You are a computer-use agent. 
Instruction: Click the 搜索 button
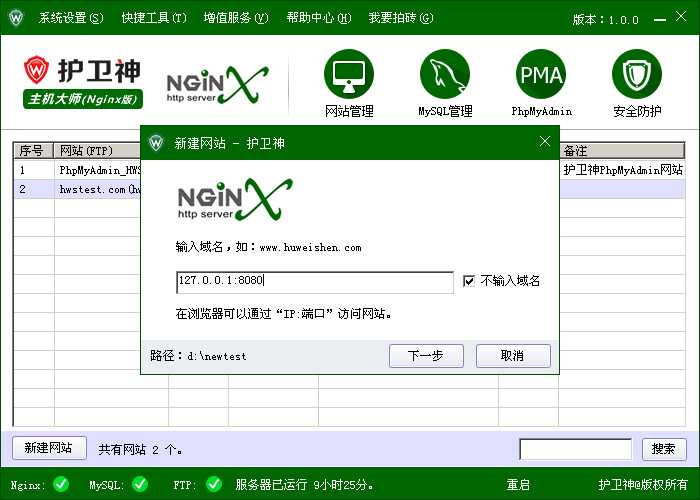click(x=664, y=449)
